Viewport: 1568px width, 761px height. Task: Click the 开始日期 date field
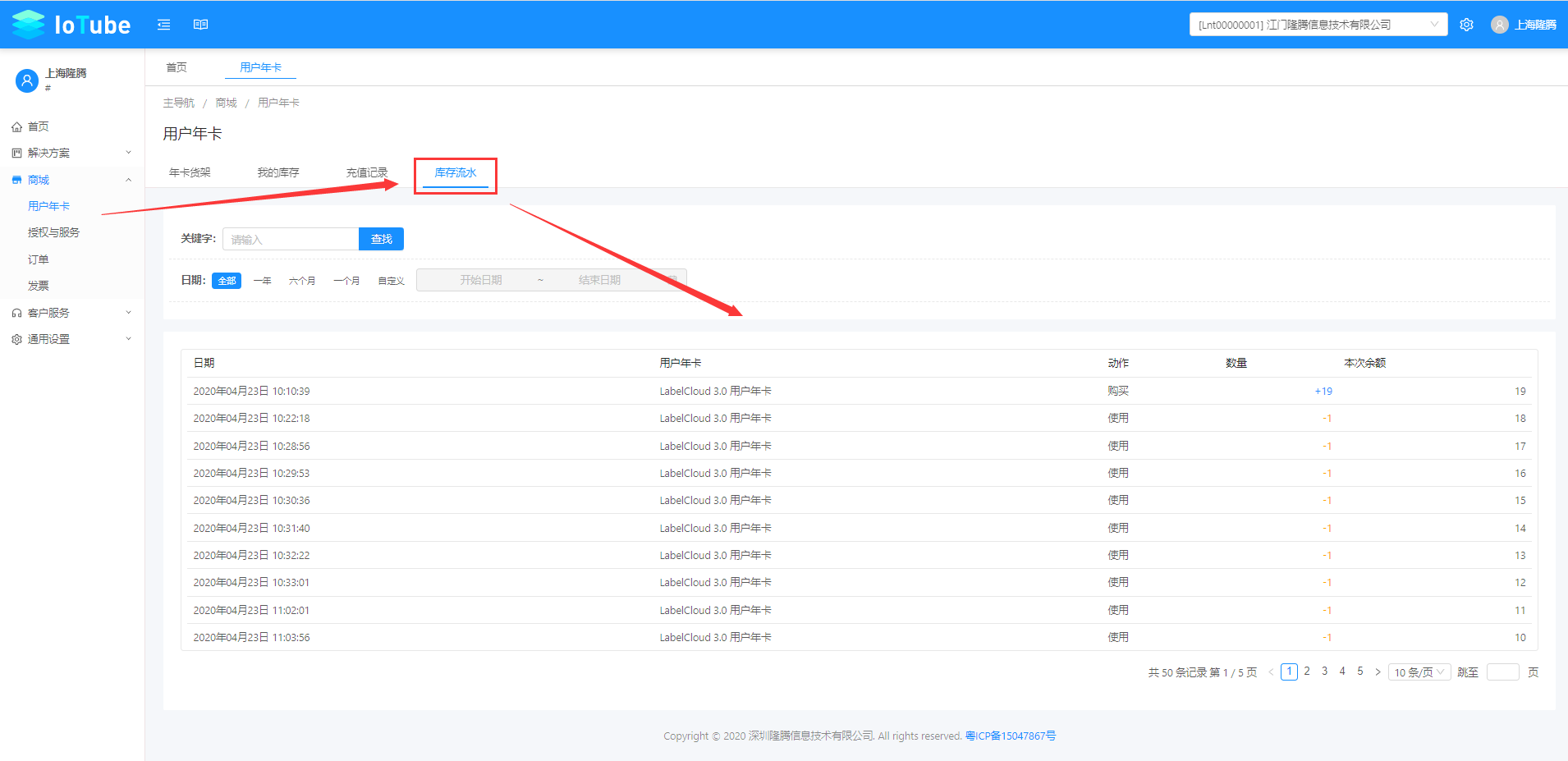pos(481,280)
